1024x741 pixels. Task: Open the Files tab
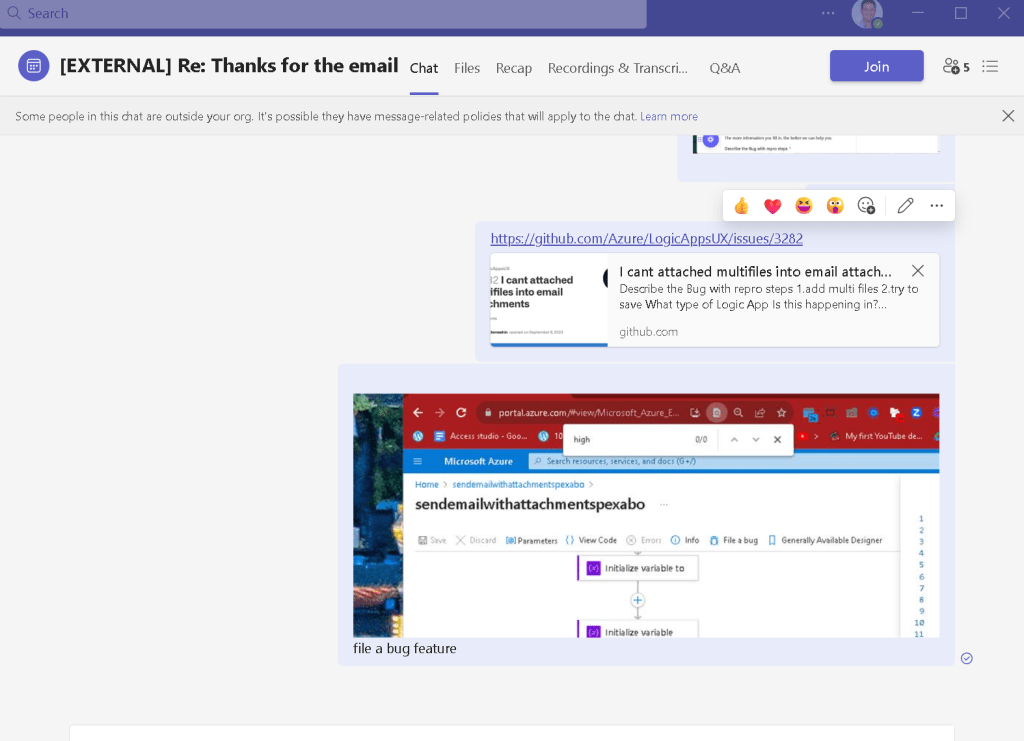[x=467, y=68]
